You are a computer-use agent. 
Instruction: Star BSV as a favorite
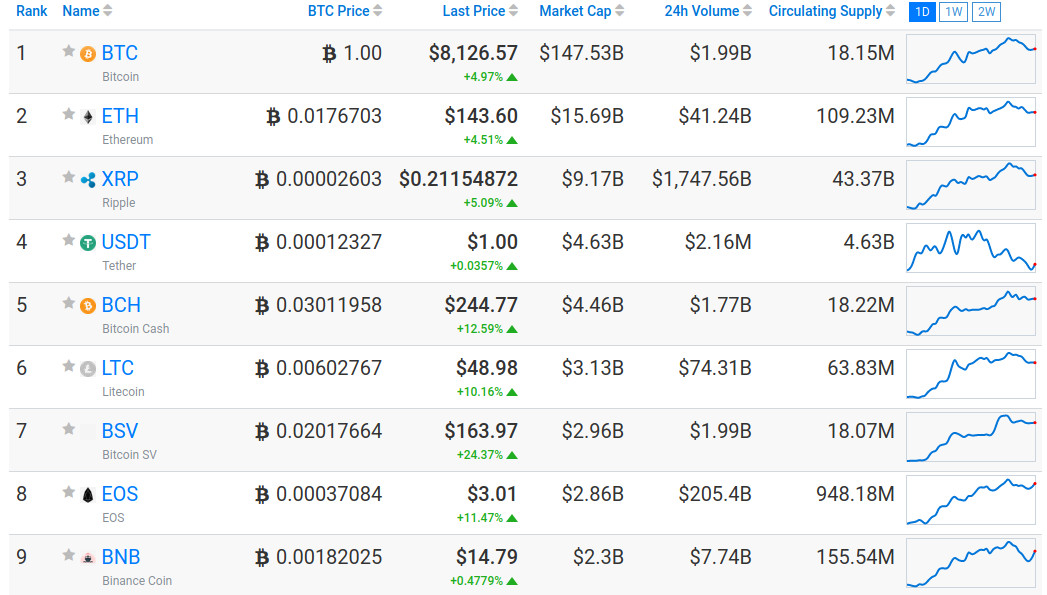[68, 429]
